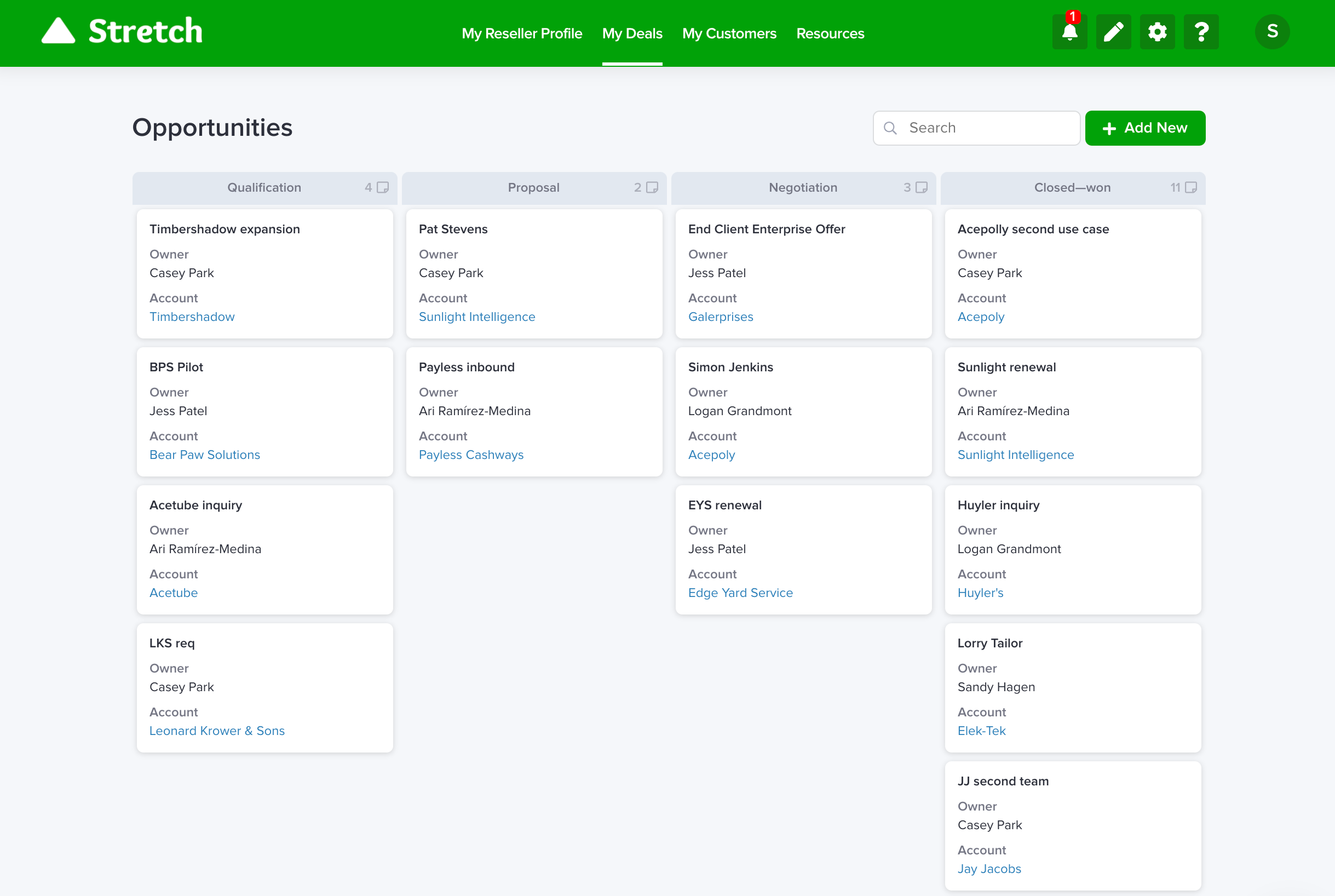Click the Proposal column header

(x=534, y=188)
